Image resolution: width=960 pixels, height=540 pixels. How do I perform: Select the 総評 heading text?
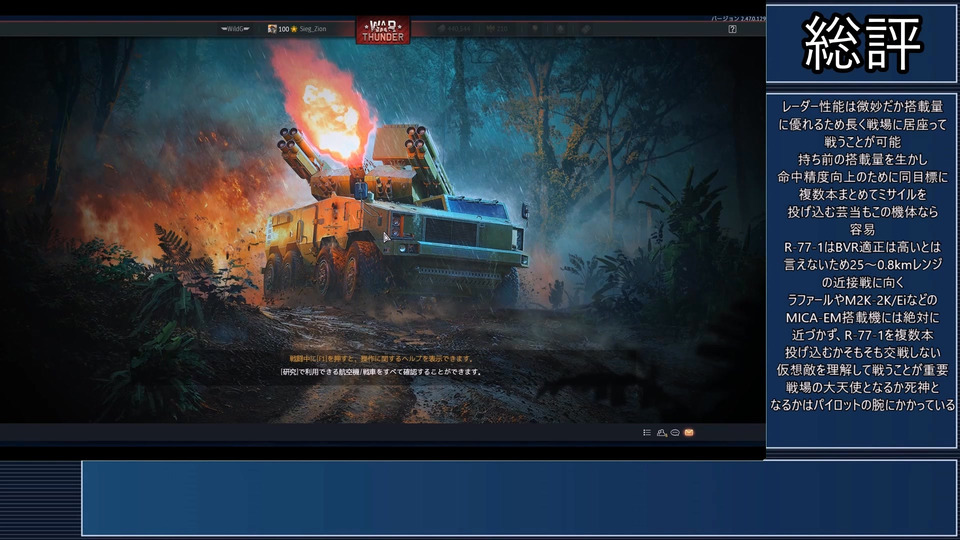tap(862, 43)
